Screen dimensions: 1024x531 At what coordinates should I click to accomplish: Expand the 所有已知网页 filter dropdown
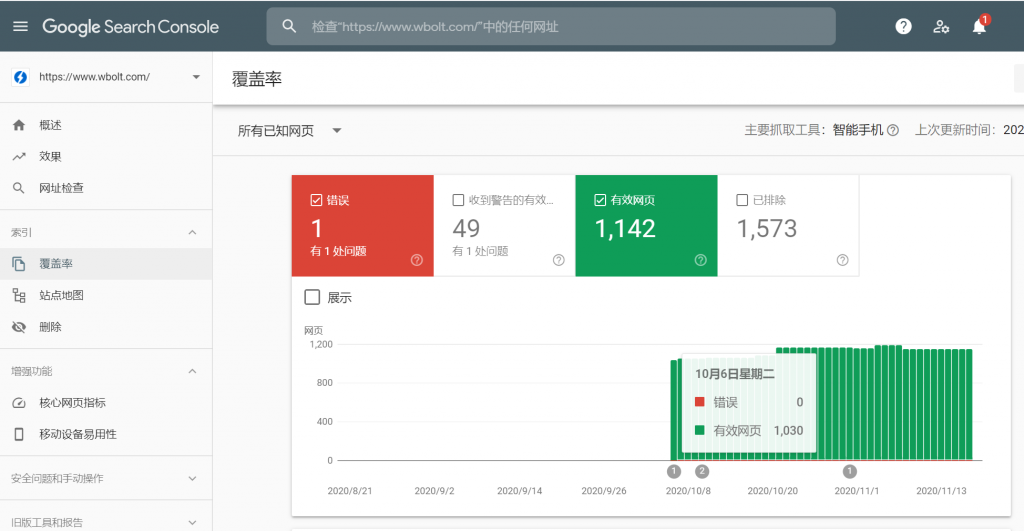[337, 130]
